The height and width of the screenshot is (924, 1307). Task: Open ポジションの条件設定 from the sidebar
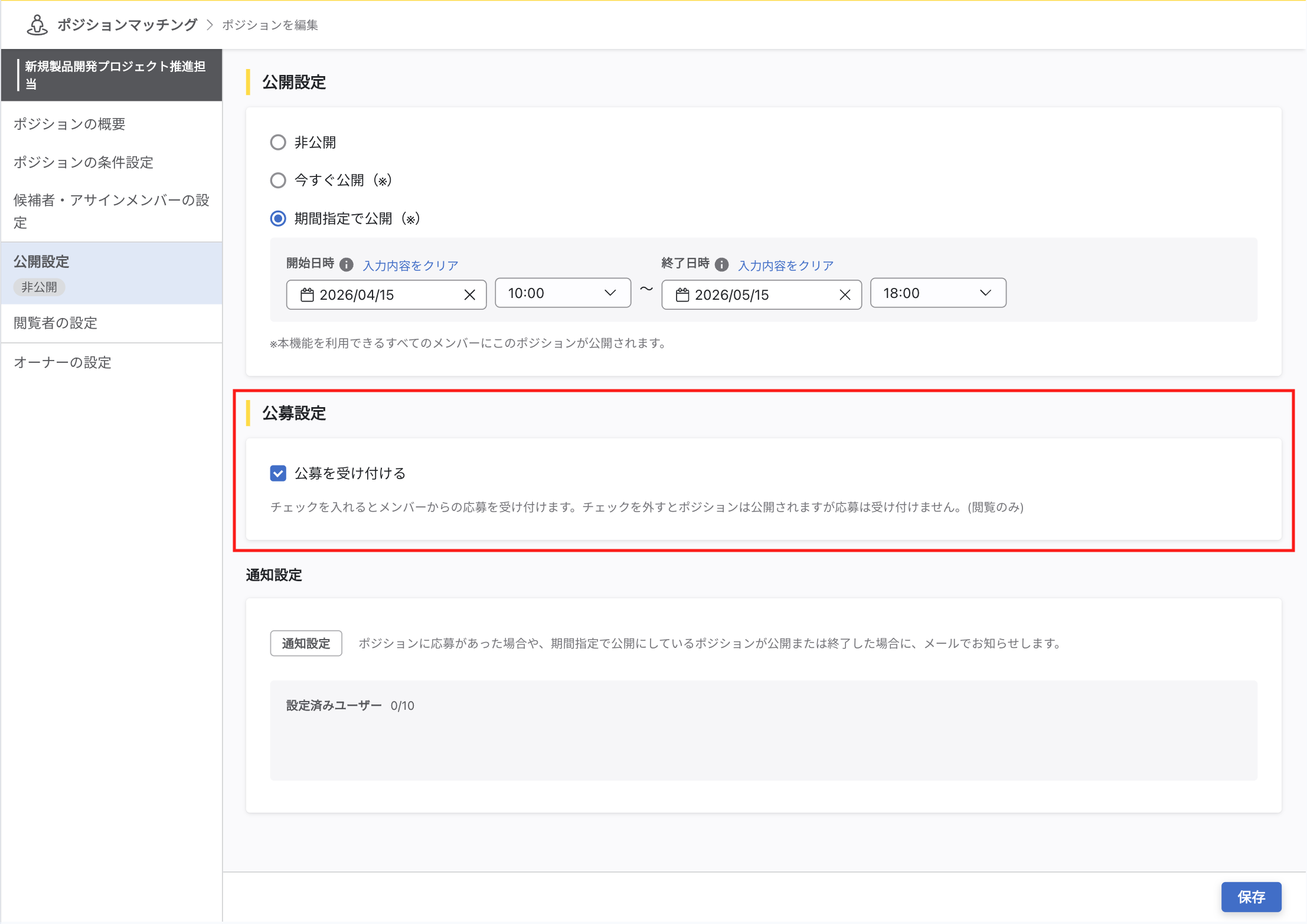(x=83, y=162)
